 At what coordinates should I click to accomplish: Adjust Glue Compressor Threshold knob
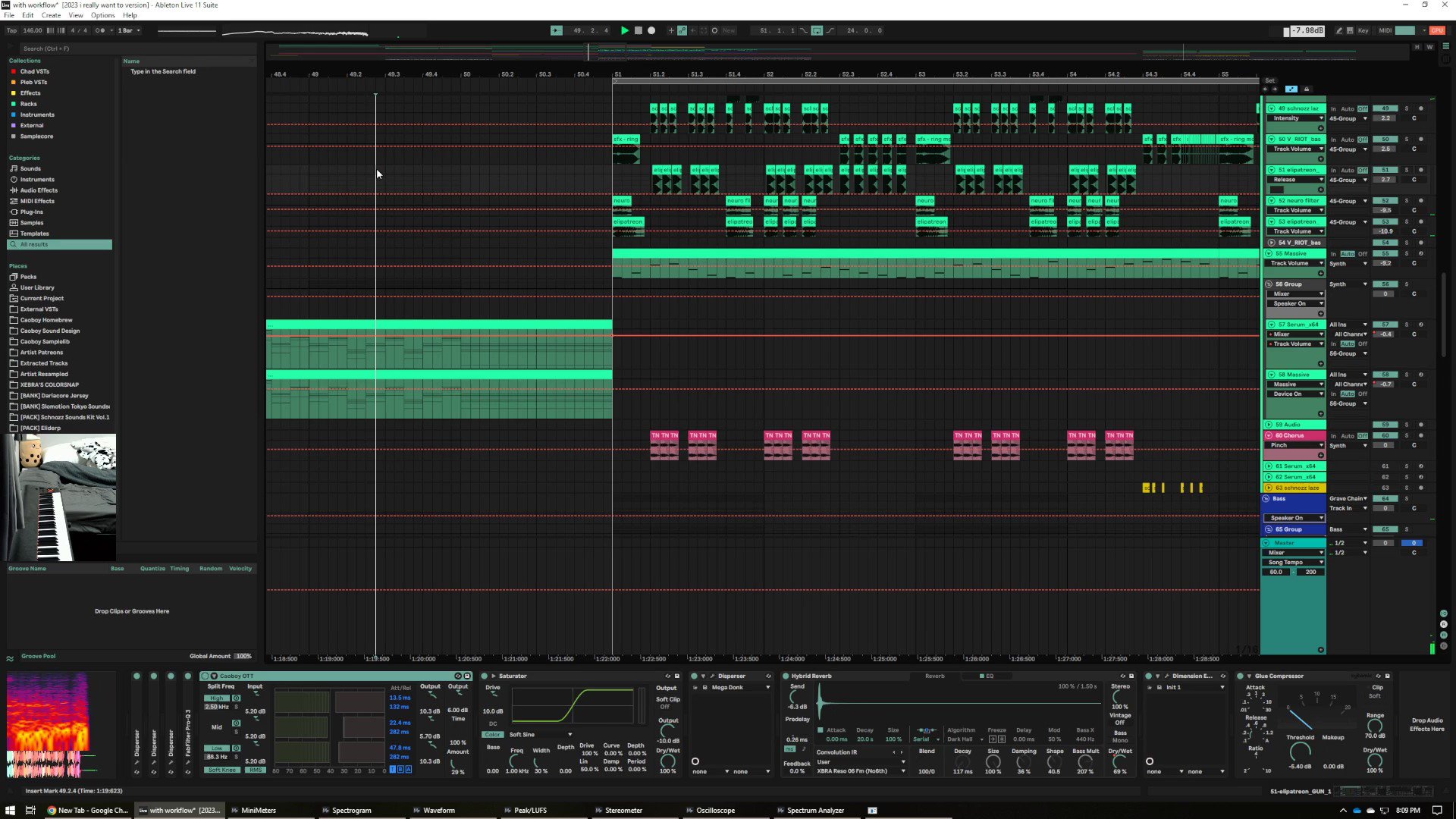(x=1300, y=752)
